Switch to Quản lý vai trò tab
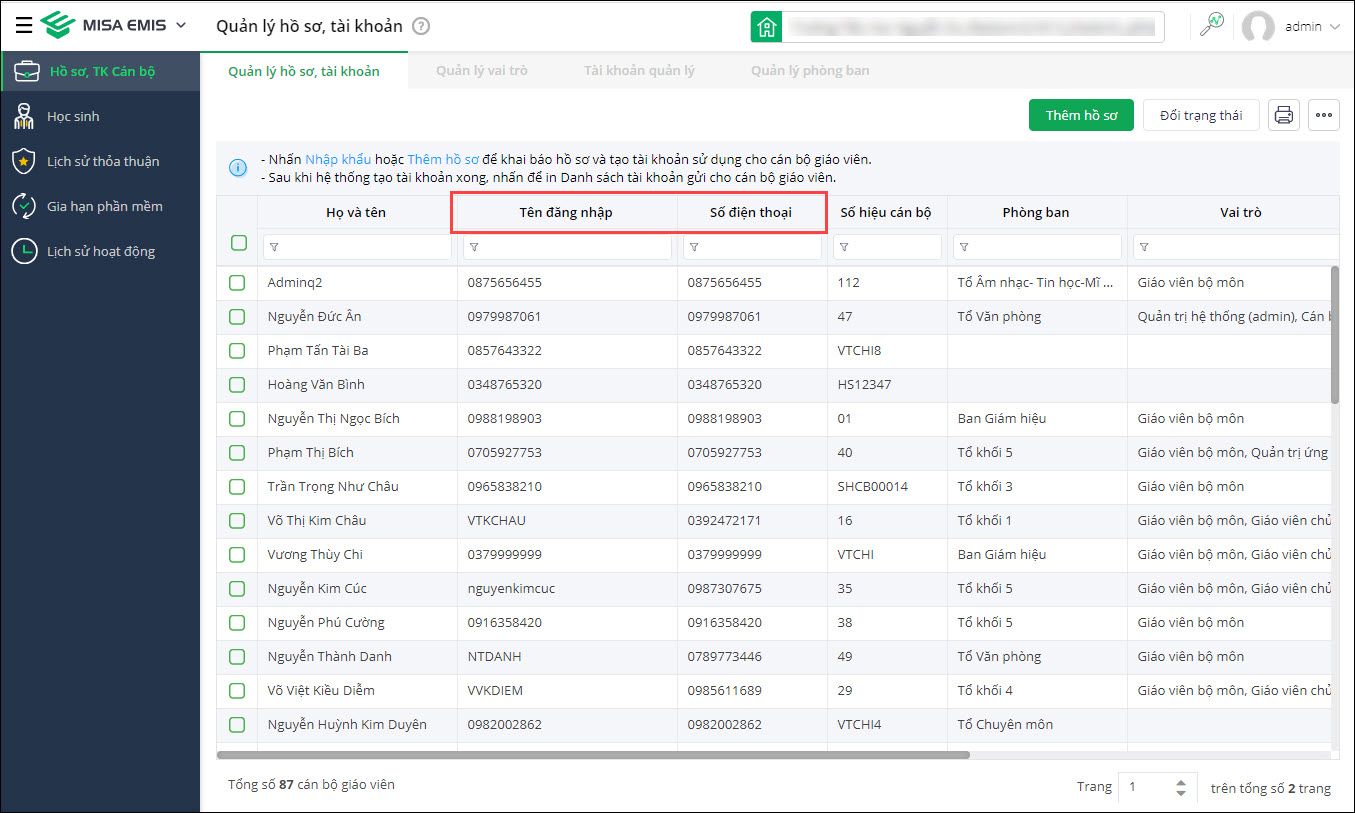 tap(481, 71)
